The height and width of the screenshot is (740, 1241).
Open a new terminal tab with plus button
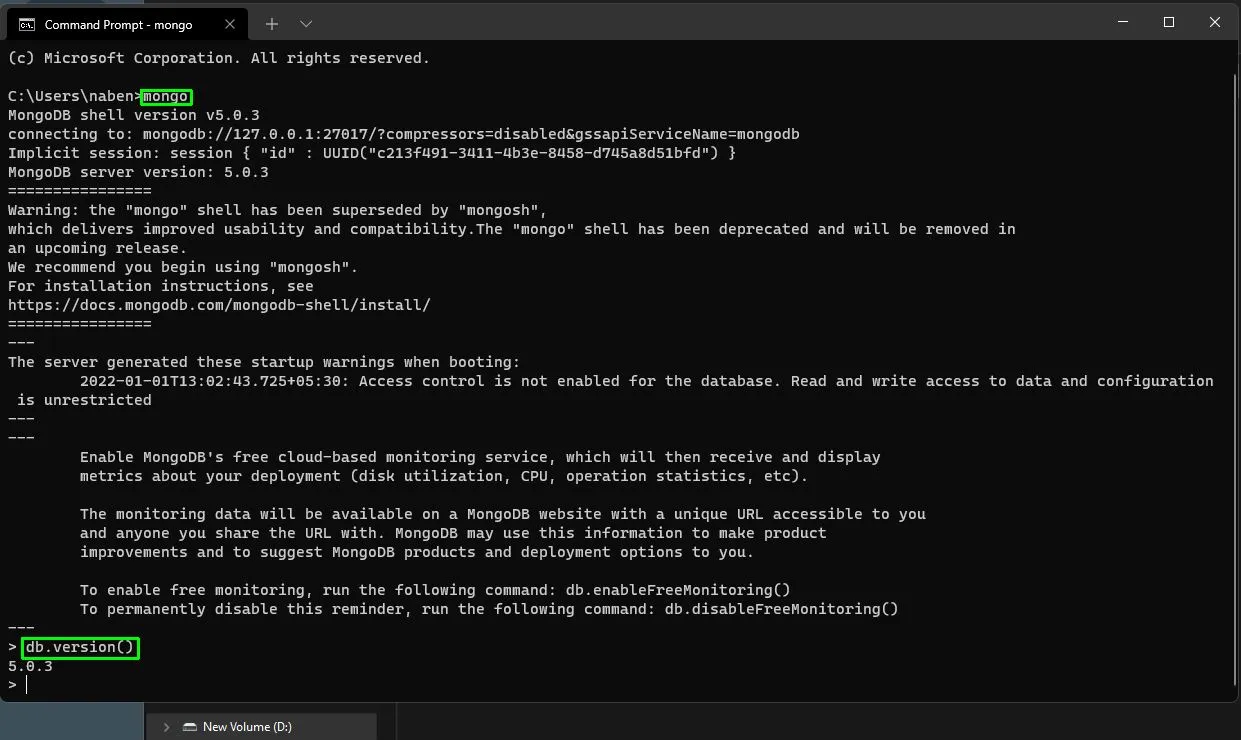tap(272, 23)
